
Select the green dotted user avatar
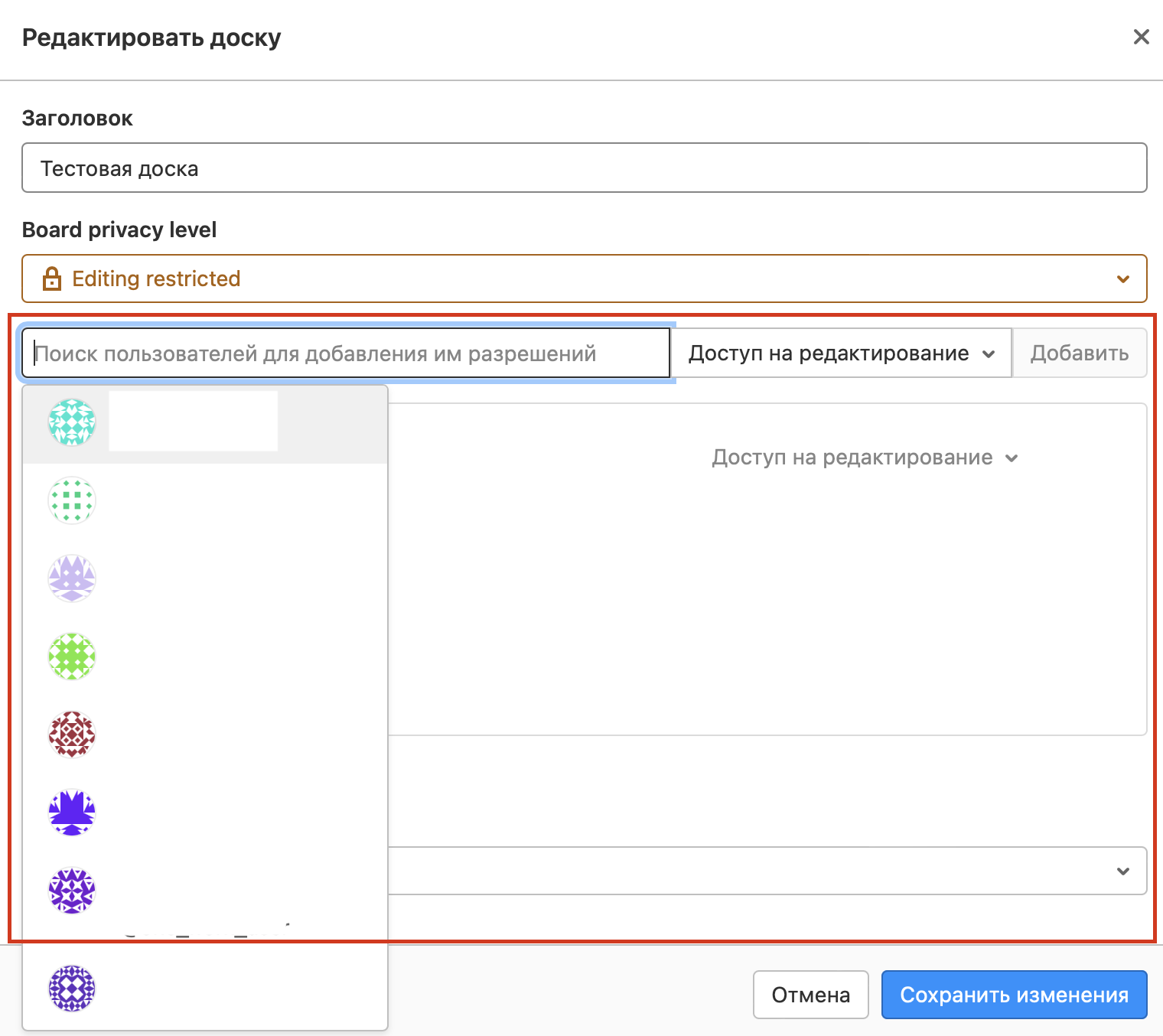tap(72, 500)
